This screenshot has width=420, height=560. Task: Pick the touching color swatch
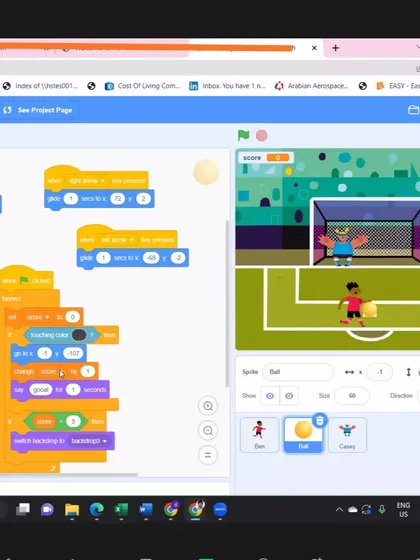[x=79, y=335]
